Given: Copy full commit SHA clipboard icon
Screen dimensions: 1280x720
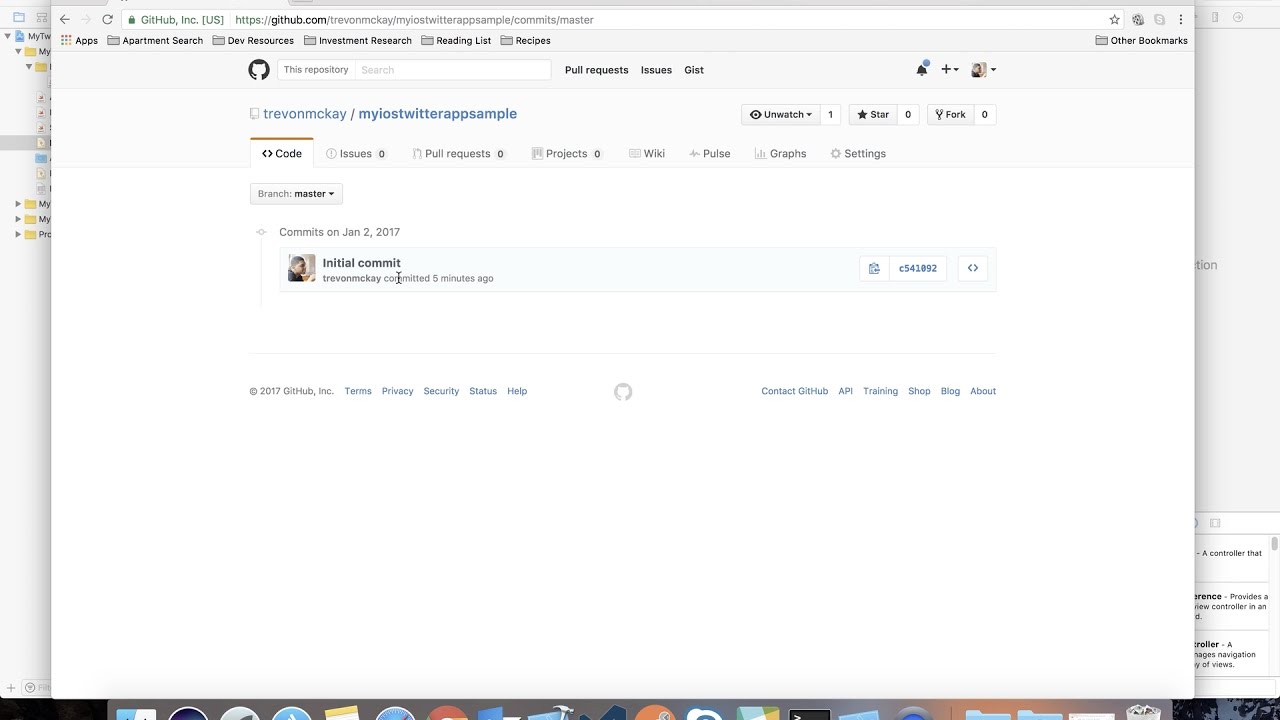Looking at the screenshot, I should tap(874, 268).
